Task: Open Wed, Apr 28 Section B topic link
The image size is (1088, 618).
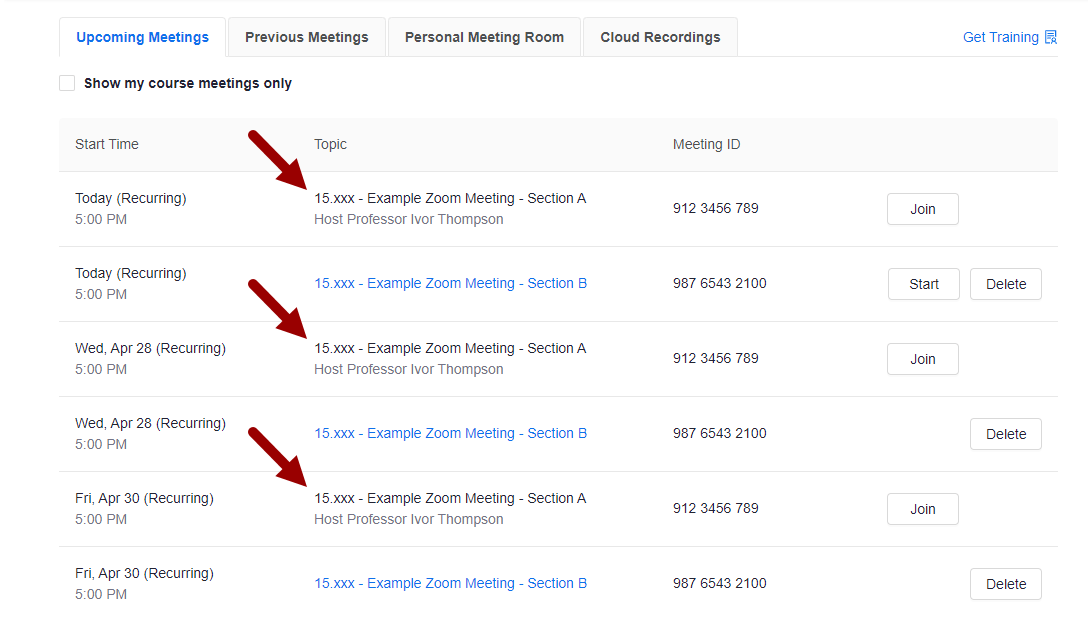Action: pos(451,433)
